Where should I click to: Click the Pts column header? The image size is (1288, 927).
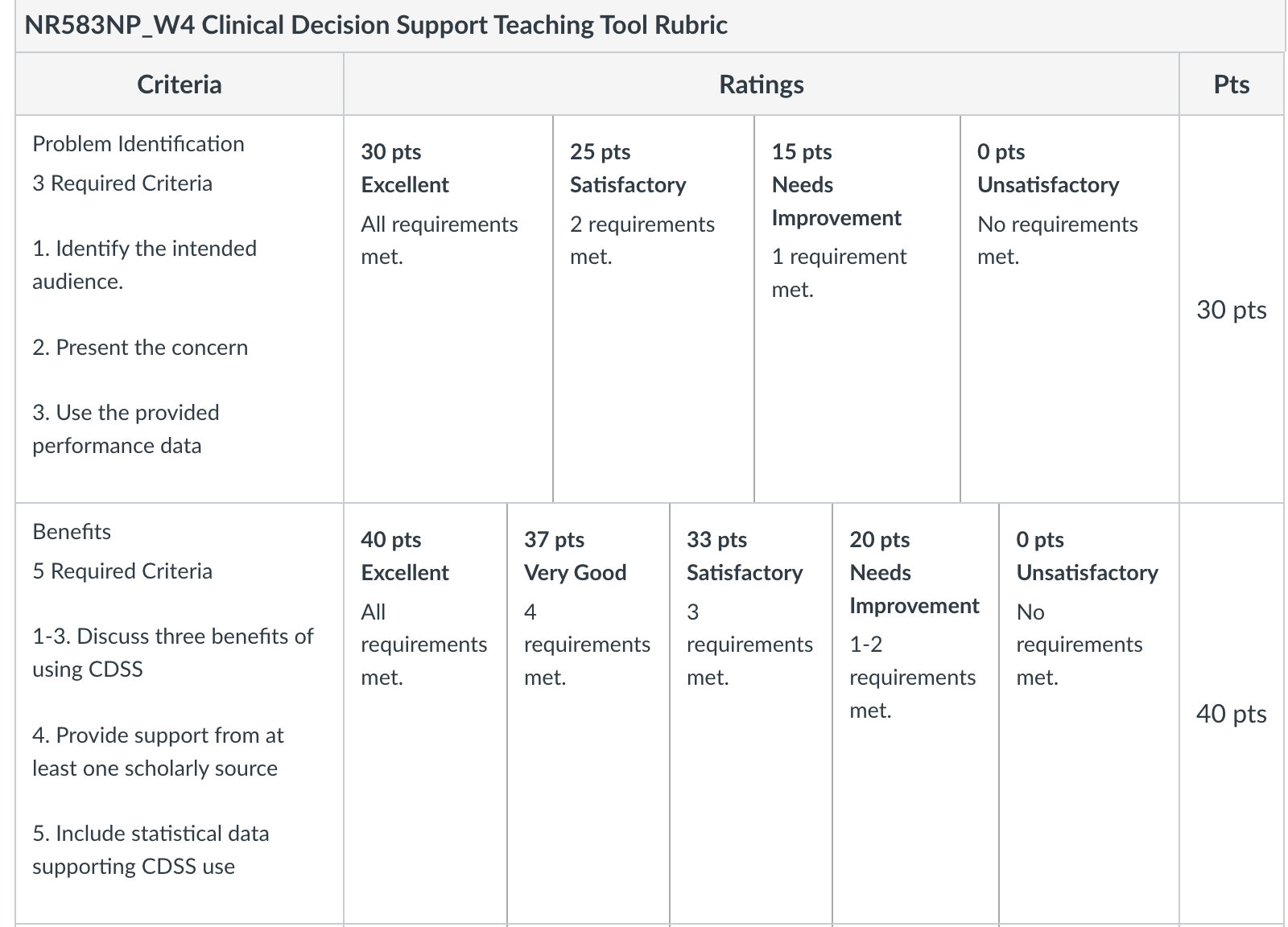point(1232,84)
